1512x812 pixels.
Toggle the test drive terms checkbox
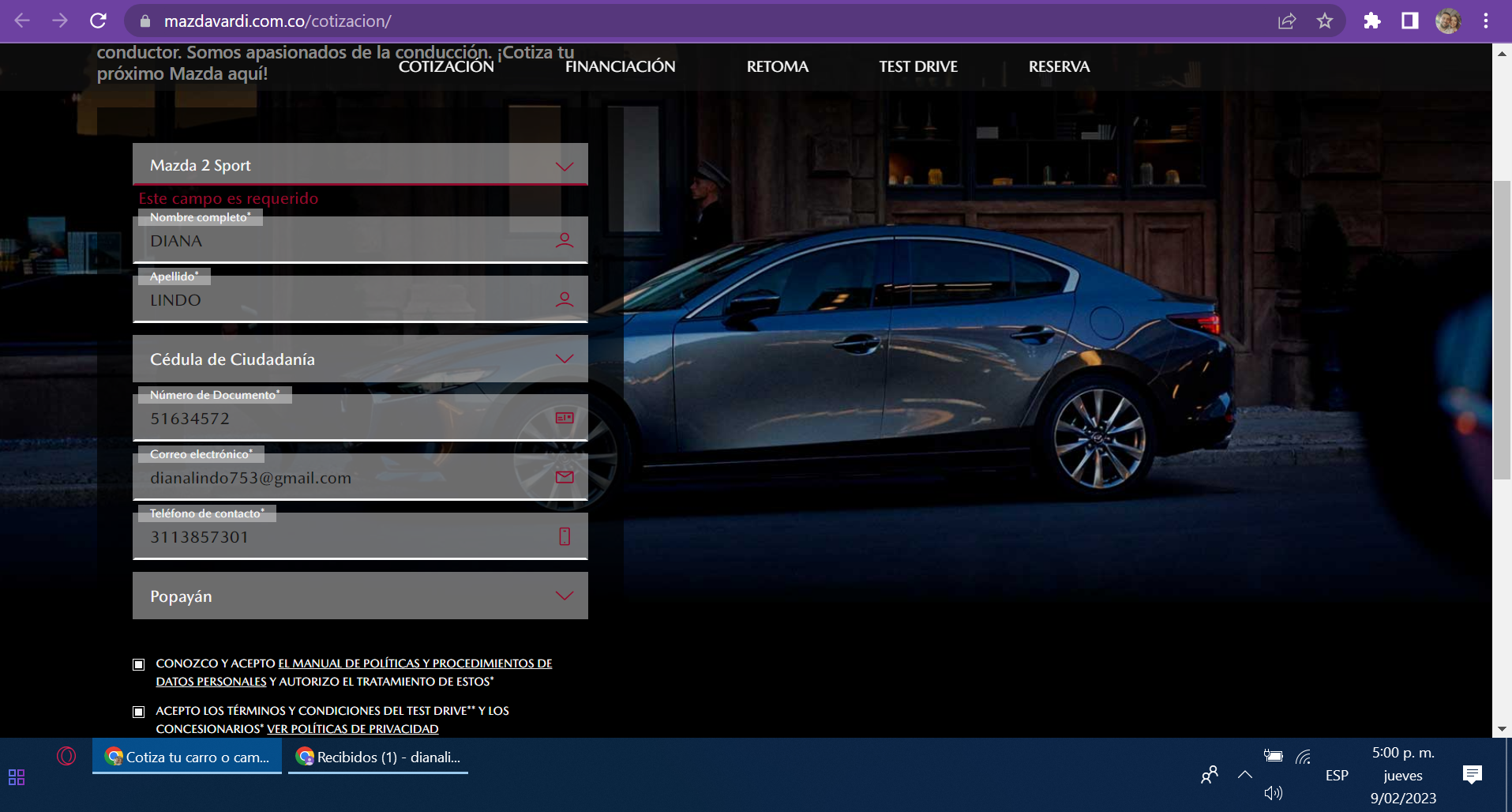[139, 712]
